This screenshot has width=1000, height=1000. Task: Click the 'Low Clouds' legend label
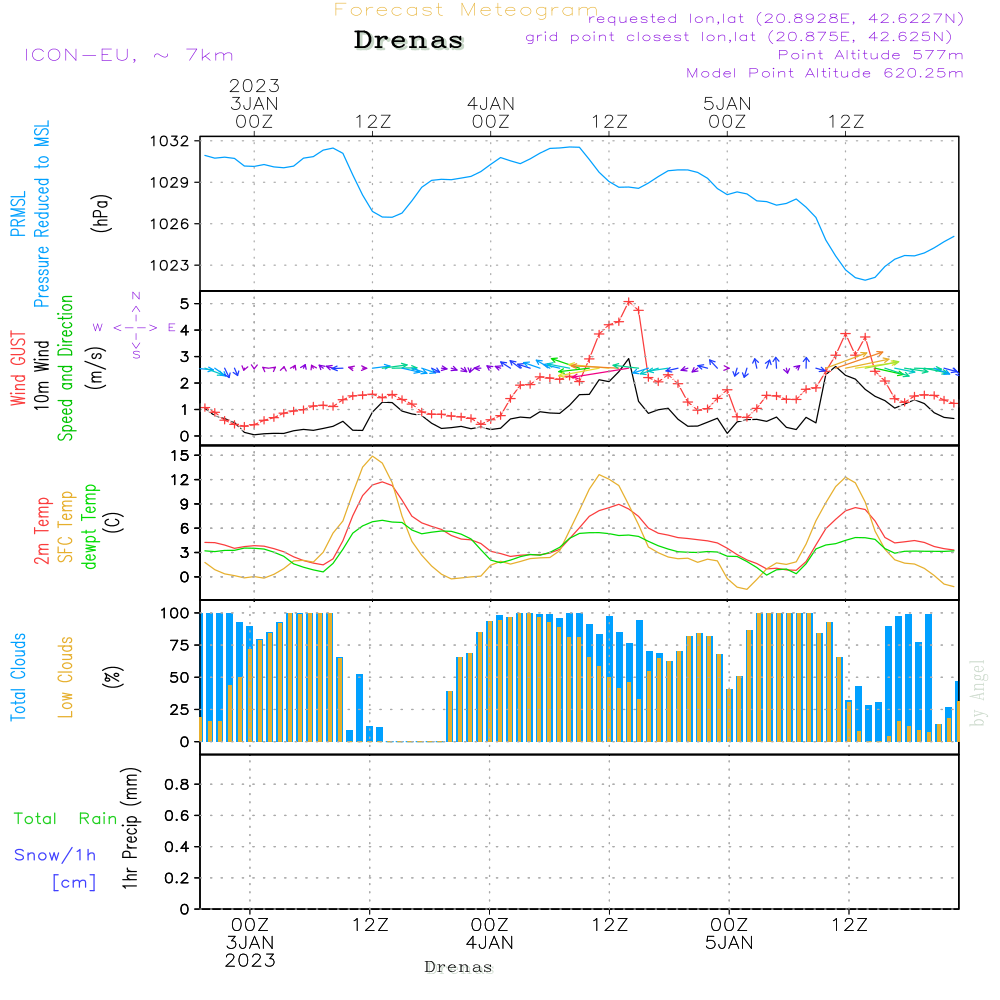66,677
